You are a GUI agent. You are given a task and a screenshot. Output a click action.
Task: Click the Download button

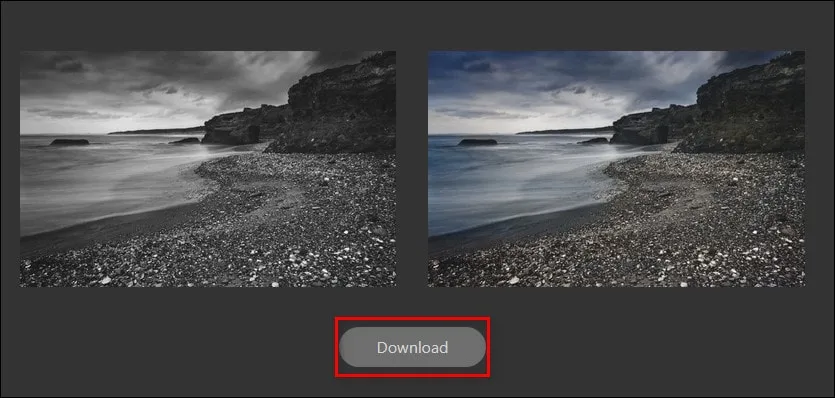pyautogui.click(x=412, y=347)
